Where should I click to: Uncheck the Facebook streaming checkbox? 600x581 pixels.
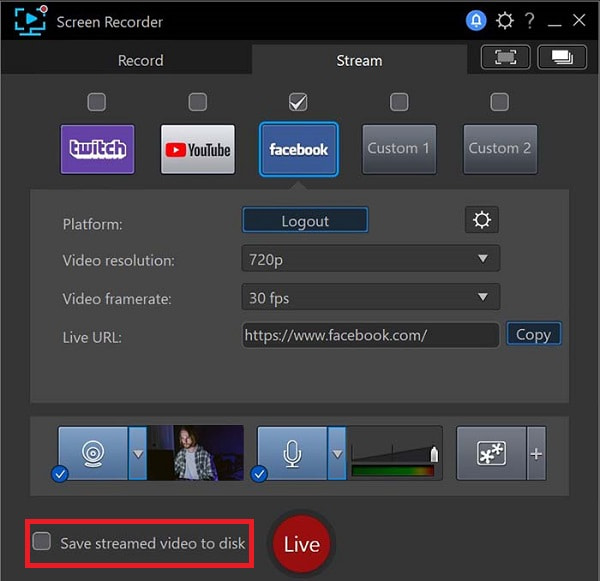pyautogui.click(x=298, y=102)
